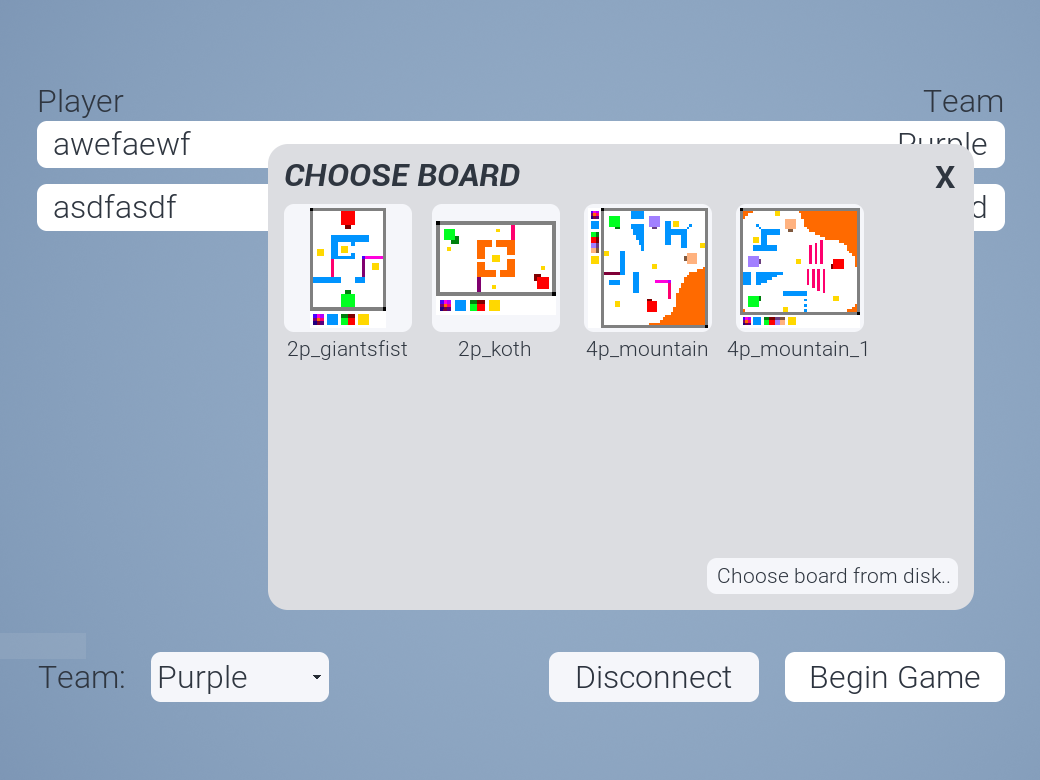Choose the 4p_mountain board thumbnail
This screenshot has width=1040, height=780.
[647, 268]
